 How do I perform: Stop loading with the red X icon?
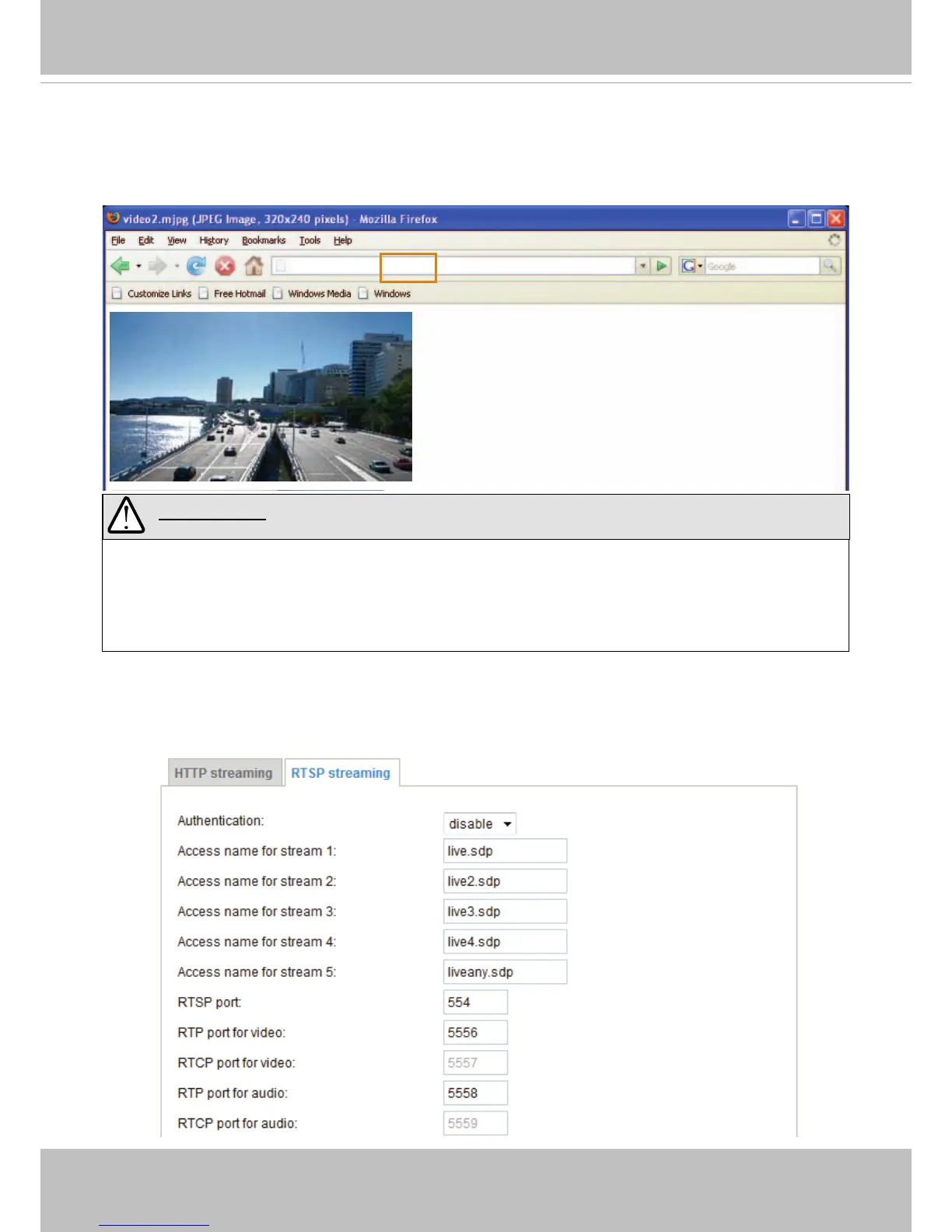[225, 267]
